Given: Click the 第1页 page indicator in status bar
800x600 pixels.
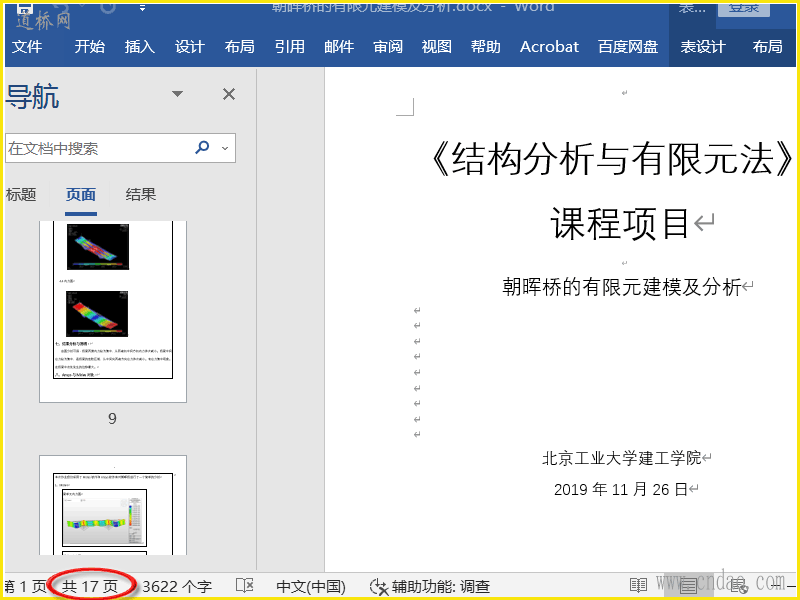Looking at the screenshot, I should click(26, 587).
